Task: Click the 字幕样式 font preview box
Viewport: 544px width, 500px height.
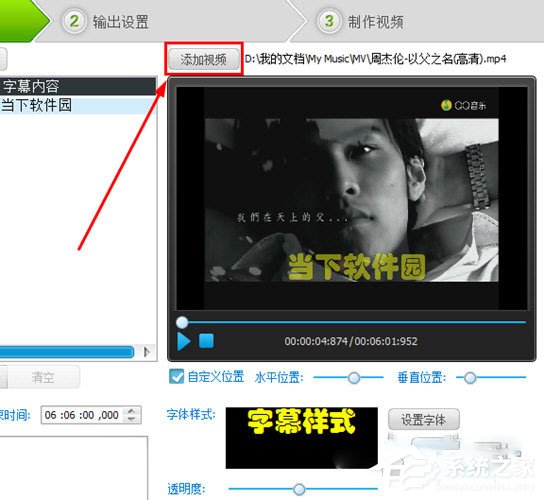Action: [301, 438]
